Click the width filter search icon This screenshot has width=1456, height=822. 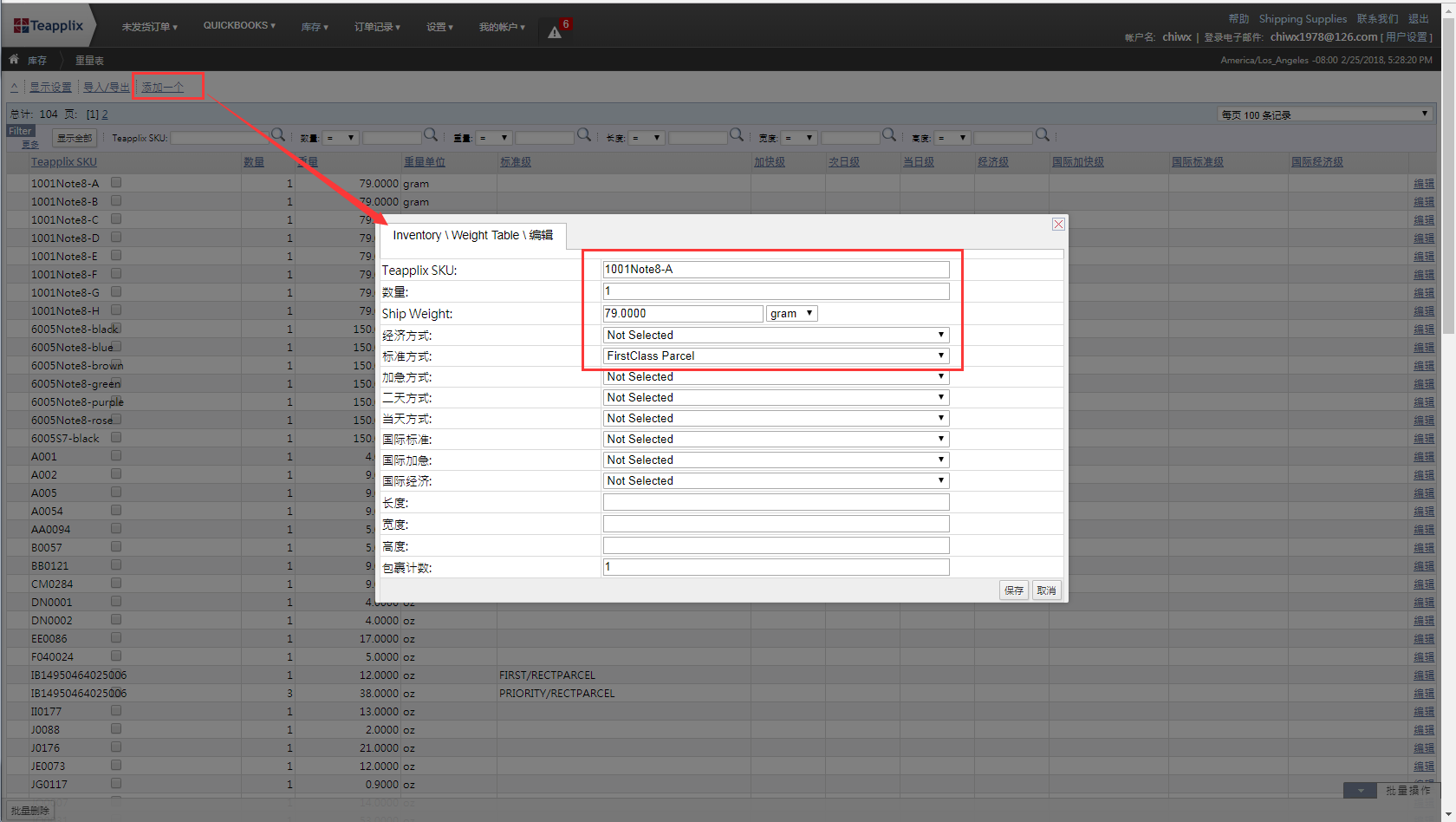pos(889,134)
